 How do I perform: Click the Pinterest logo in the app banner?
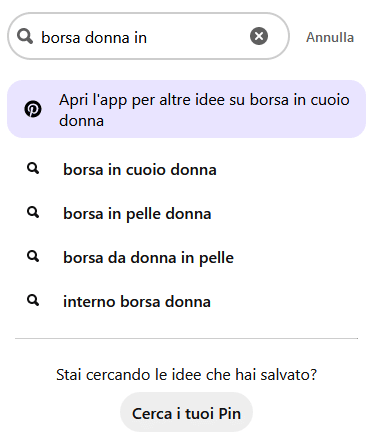[33, 109]
